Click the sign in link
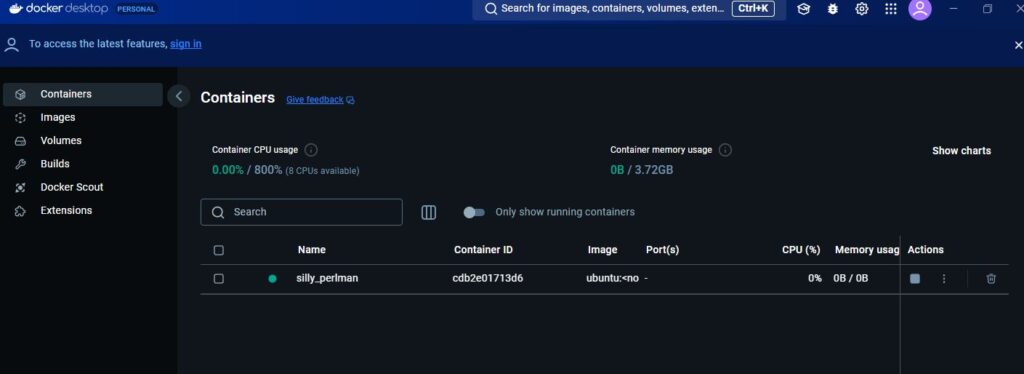This screenshot has height=374, width=1024. 186,44
